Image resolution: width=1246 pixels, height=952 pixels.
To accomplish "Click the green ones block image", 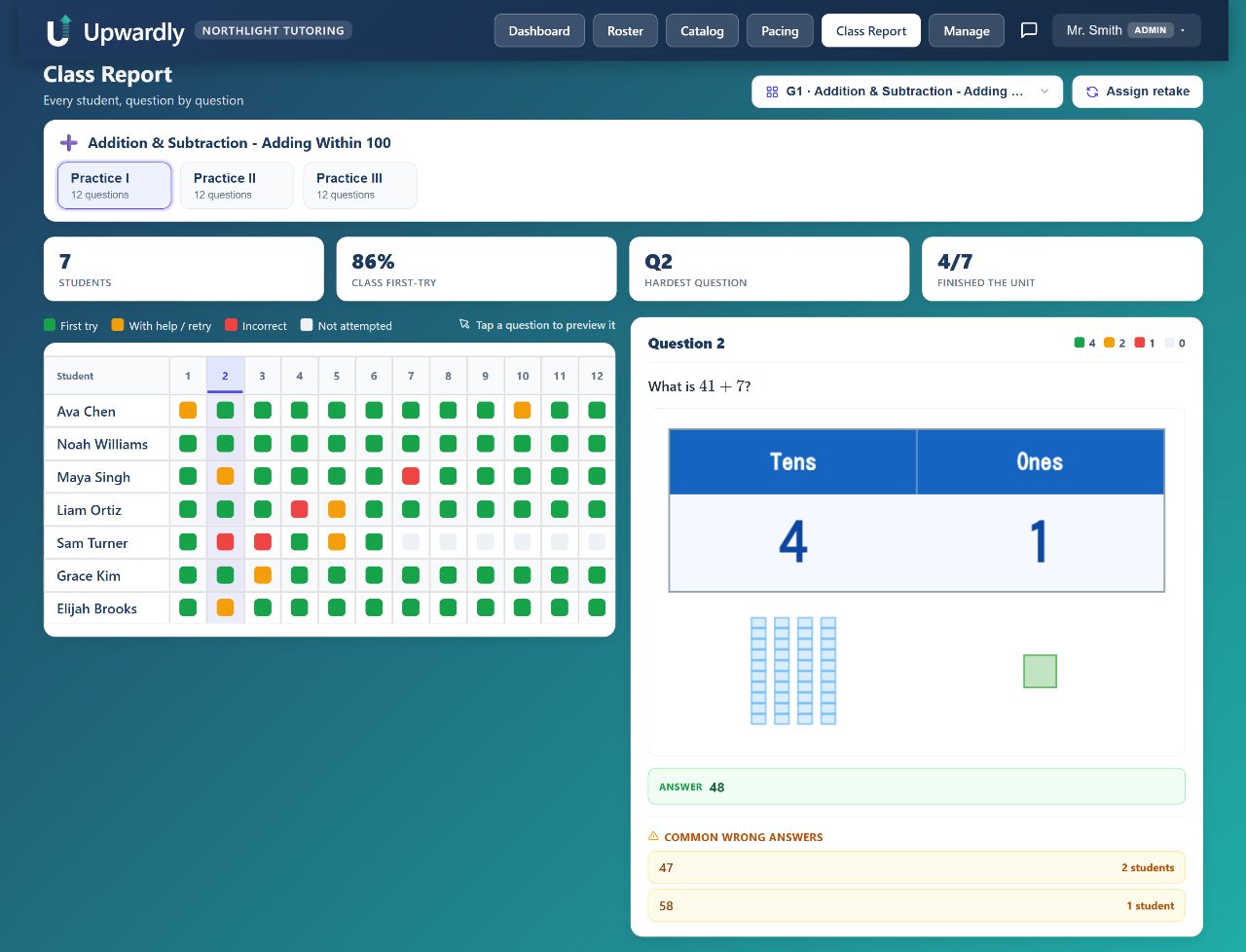I will 1040,671.
